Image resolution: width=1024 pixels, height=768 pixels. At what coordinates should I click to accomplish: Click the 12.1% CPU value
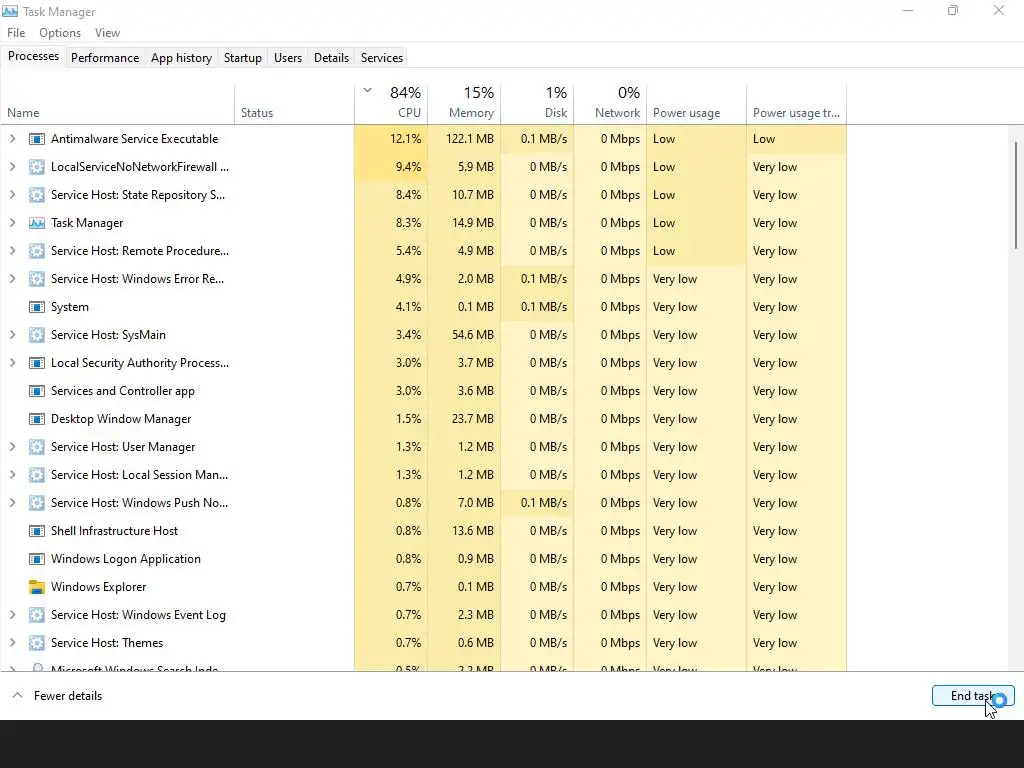tap(406, 139)
